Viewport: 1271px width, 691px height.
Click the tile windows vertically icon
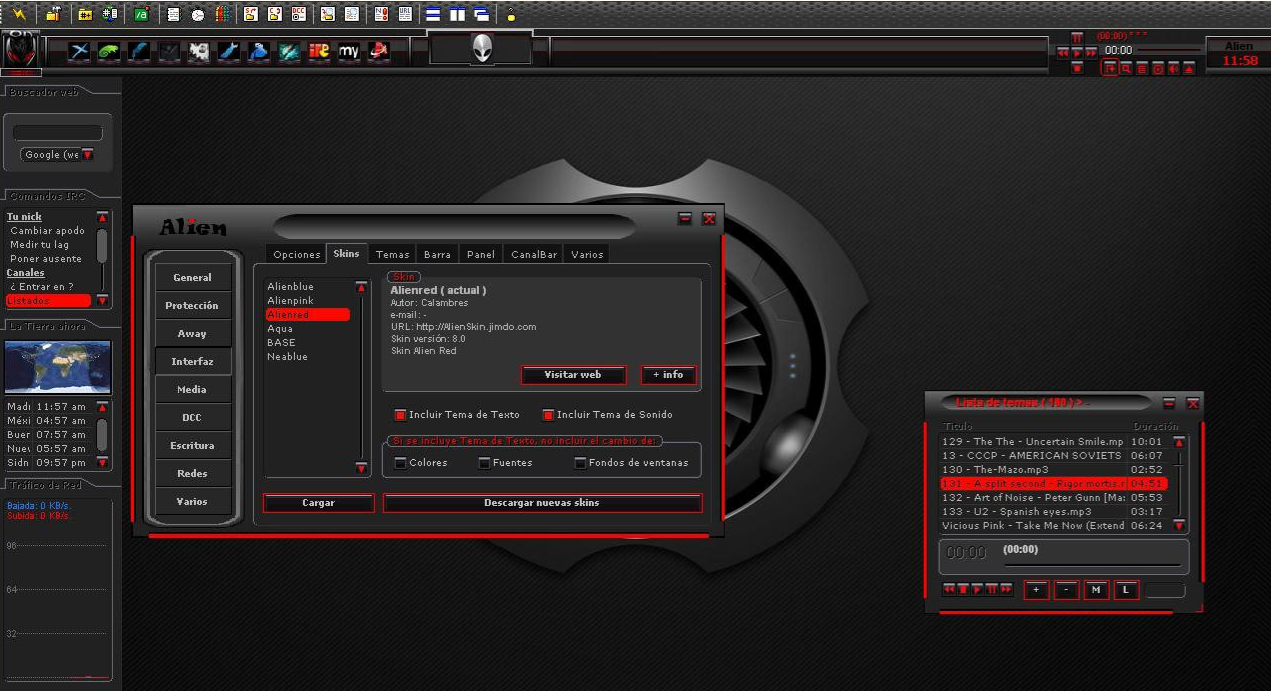click(x=457, y=15)
